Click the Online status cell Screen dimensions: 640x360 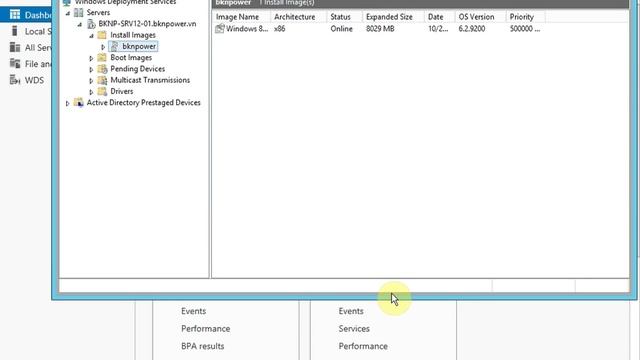coord(341,29)
